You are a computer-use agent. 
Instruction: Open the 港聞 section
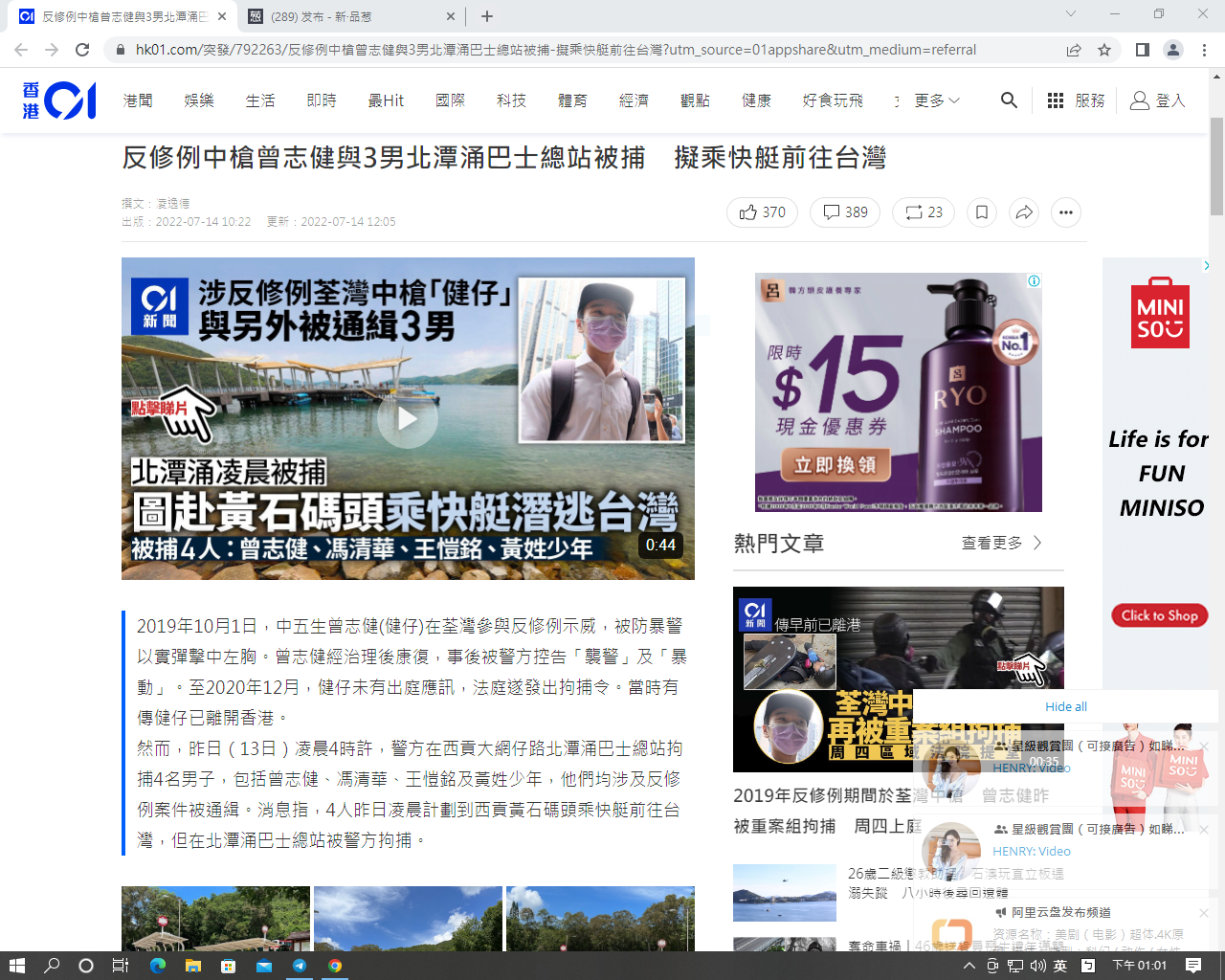tap(138, 100)
